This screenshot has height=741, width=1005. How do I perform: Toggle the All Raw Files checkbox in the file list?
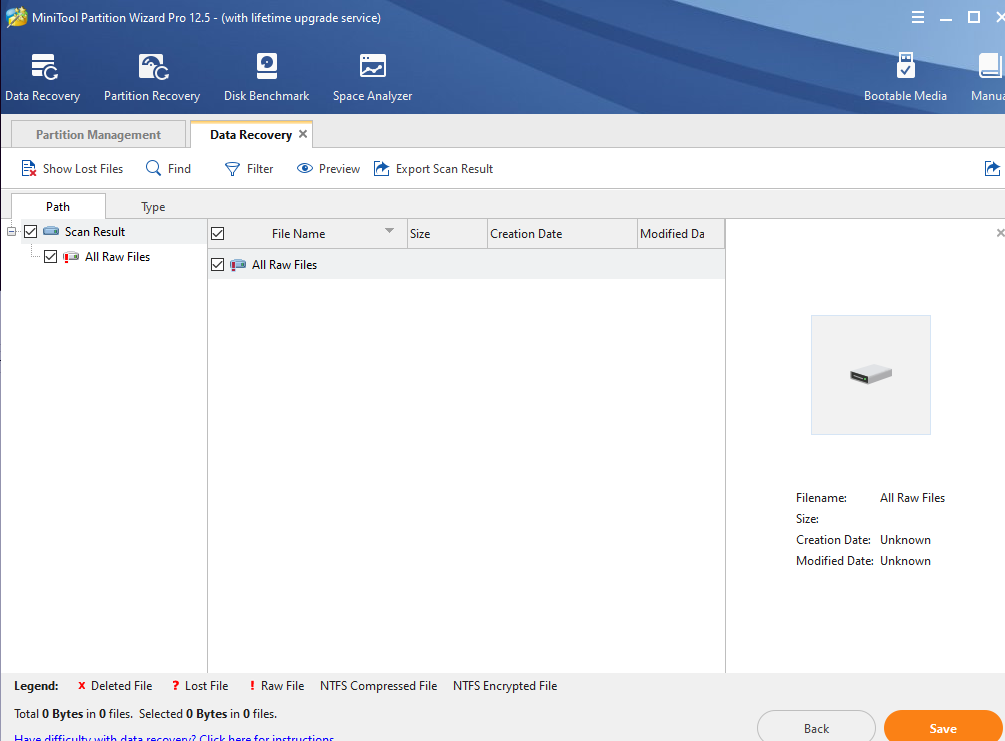(217, 264)
